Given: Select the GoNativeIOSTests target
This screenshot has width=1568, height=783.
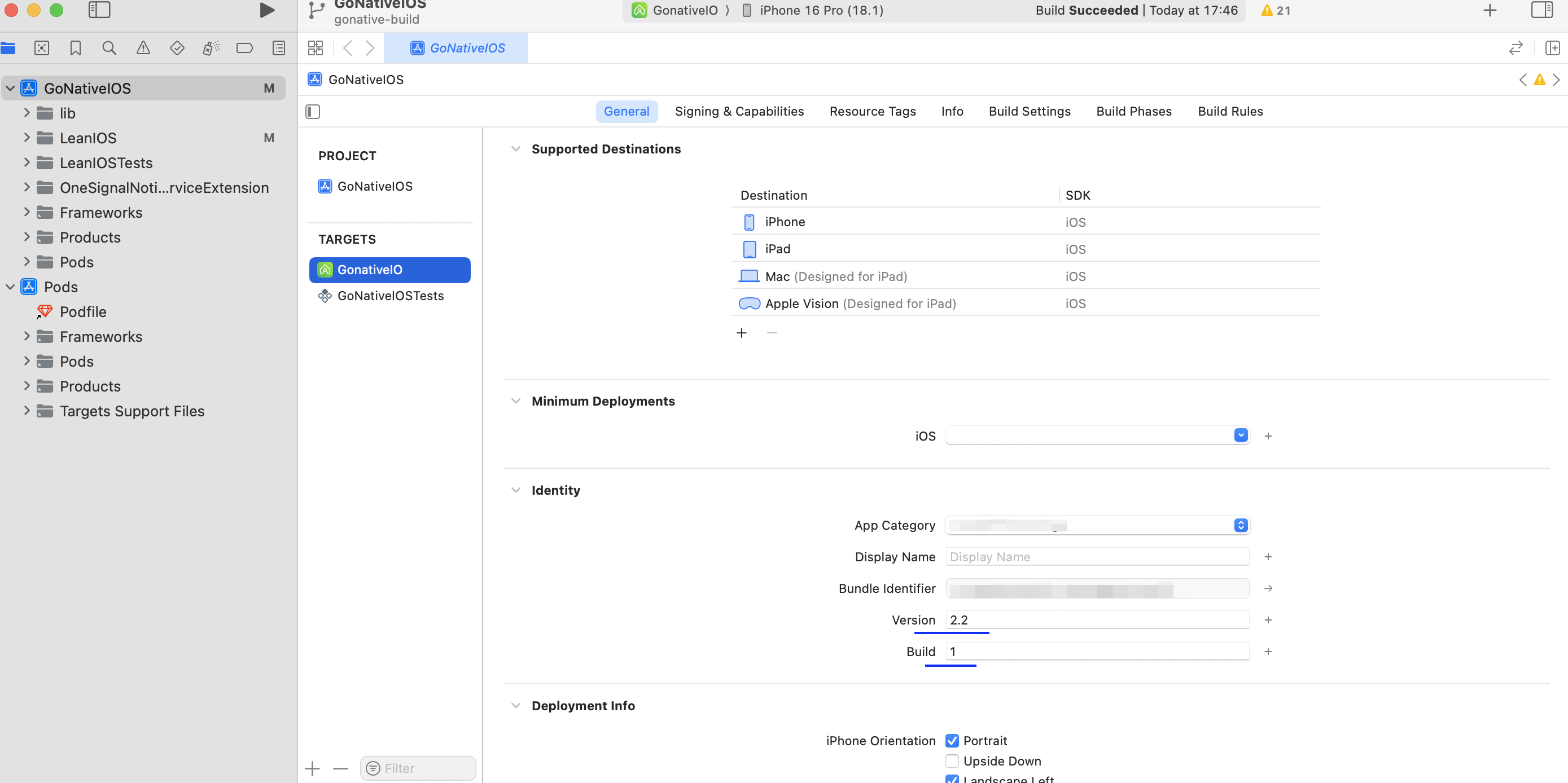Looking at the screenshot, I should (x=389, y=296).
